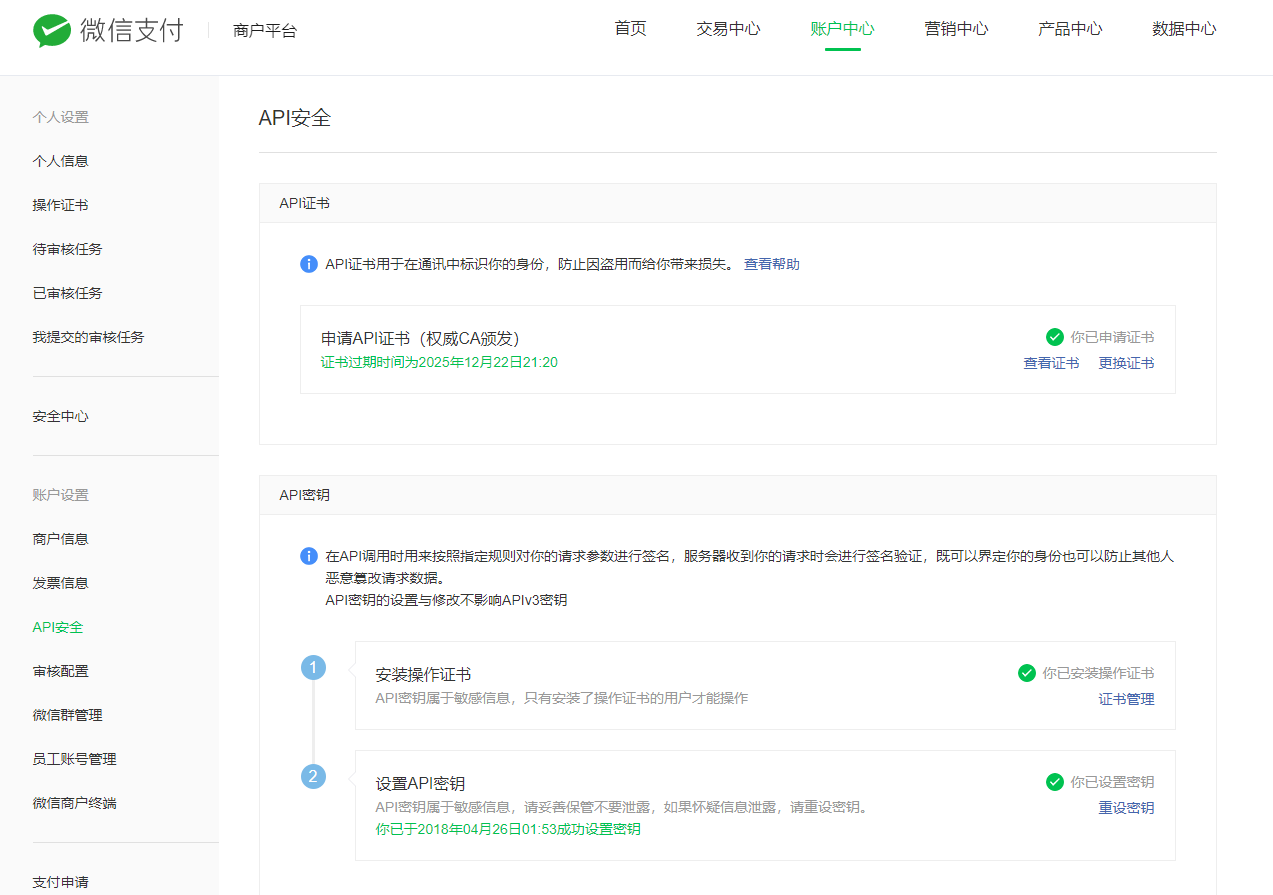Click green checkmark beside 你已安装操作证书
This screenshot has height=895, width=1273.
click(1026, 673)
